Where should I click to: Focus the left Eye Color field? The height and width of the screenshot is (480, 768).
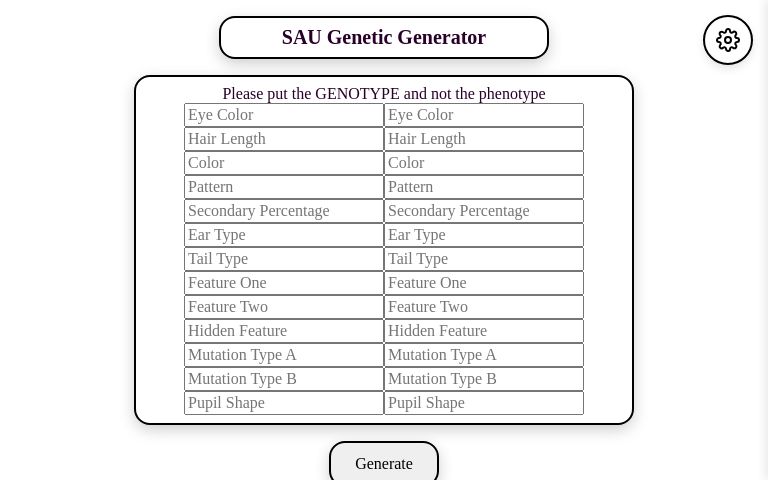(284, 115)
